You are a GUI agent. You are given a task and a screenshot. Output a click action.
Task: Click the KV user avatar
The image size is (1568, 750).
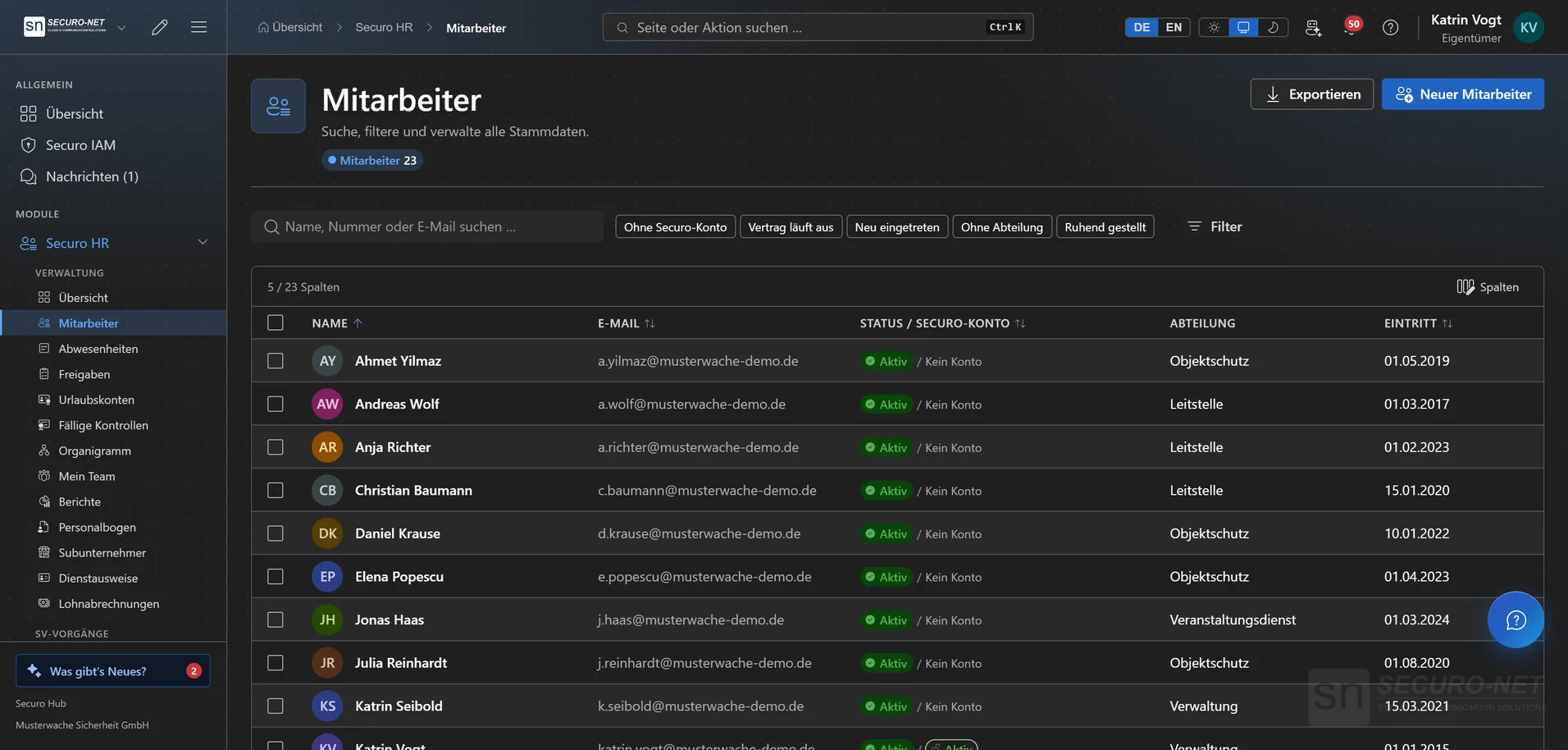click(x=1529, y=27)
